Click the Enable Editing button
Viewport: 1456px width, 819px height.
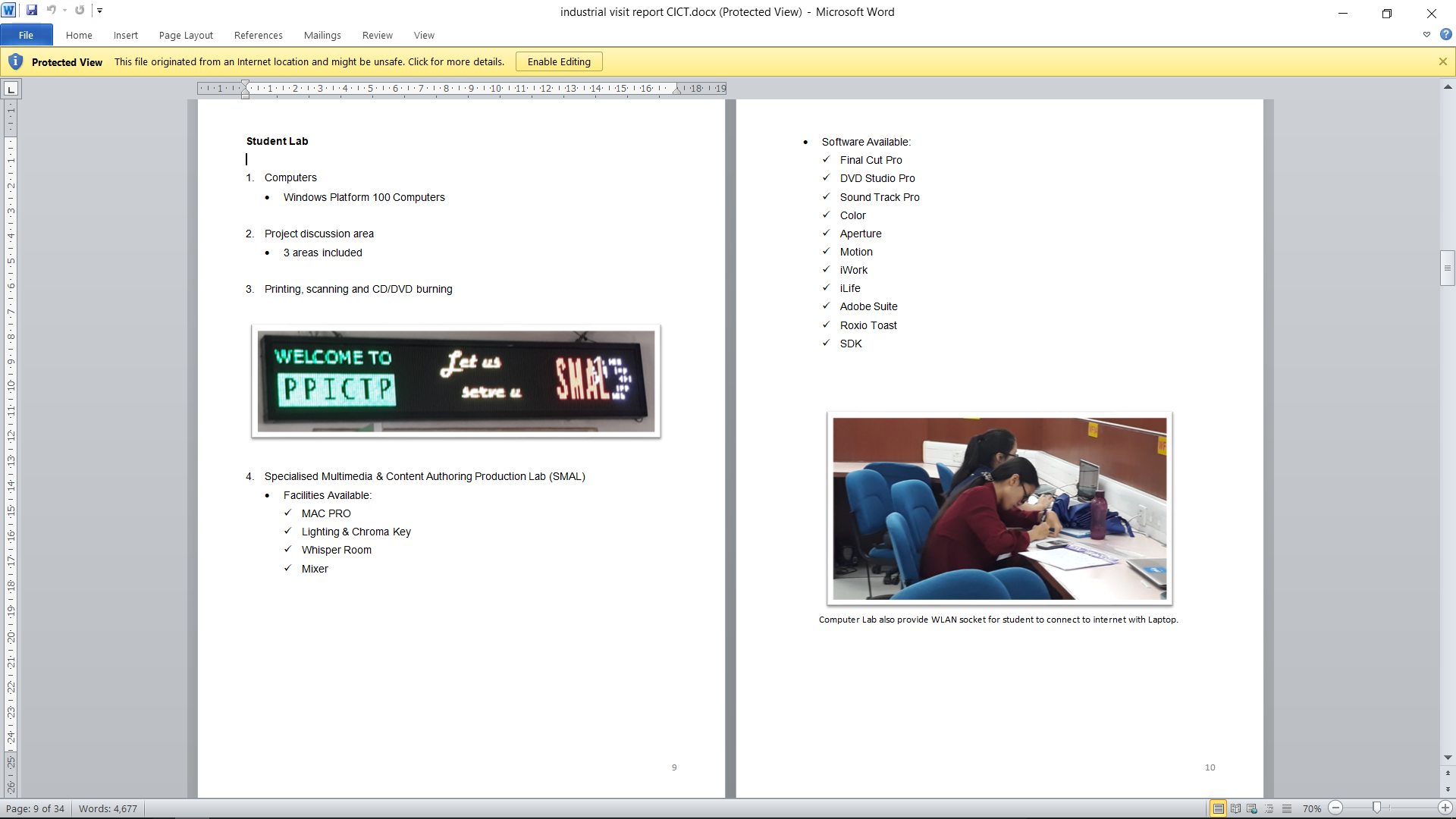point(559,61)
